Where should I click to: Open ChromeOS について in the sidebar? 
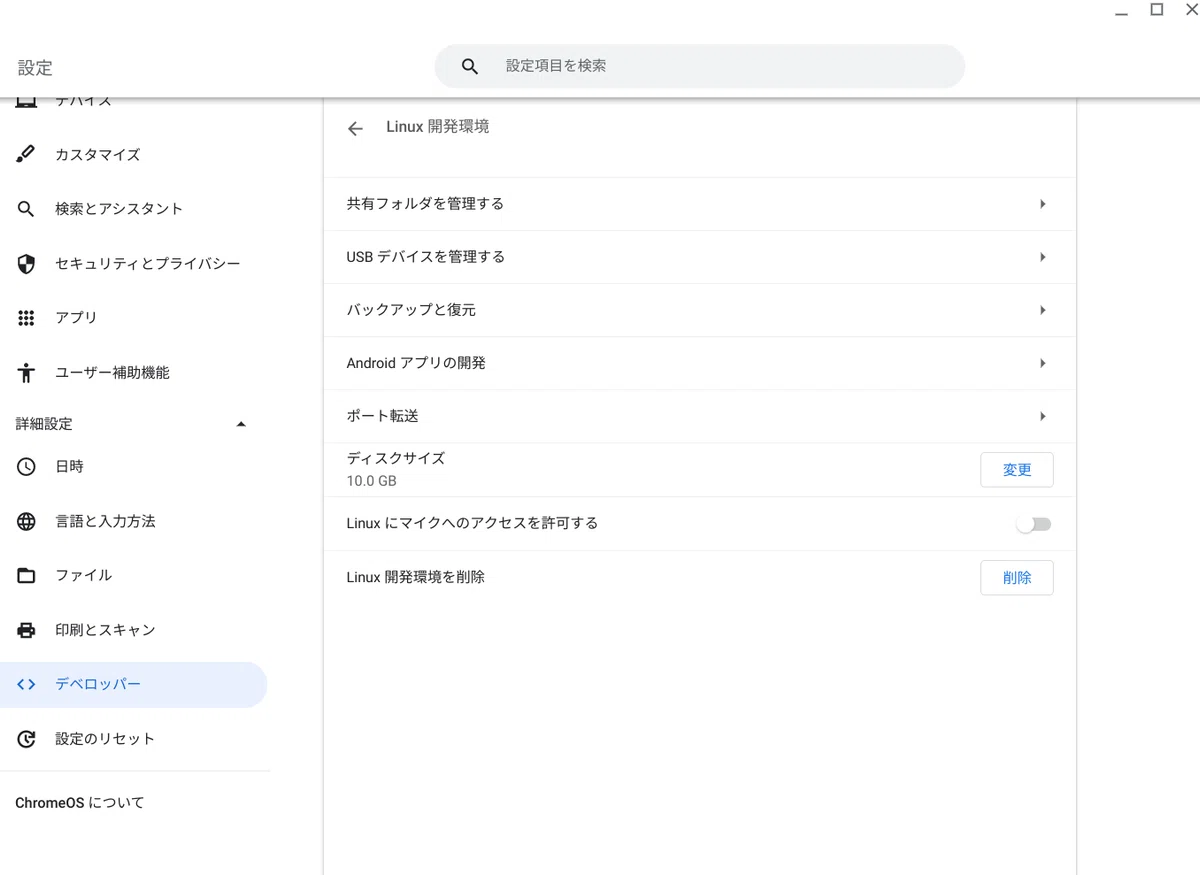80,803
